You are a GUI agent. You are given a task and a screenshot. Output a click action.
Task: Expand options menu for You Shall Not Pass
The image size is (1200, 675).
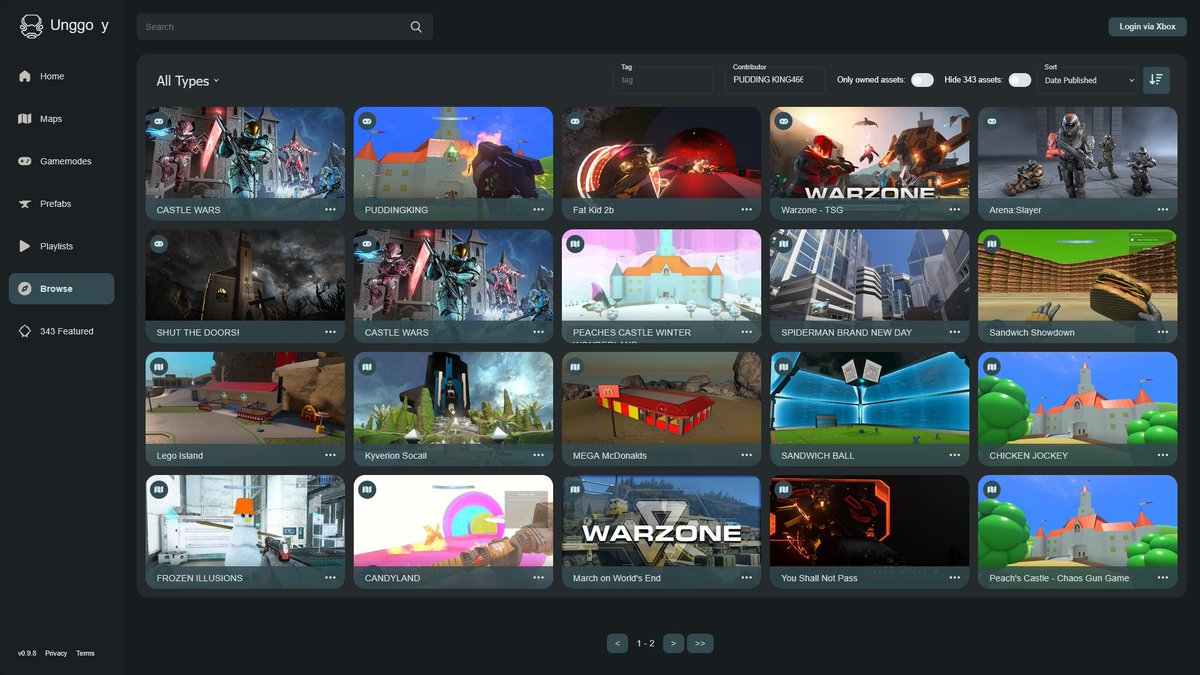954,578
